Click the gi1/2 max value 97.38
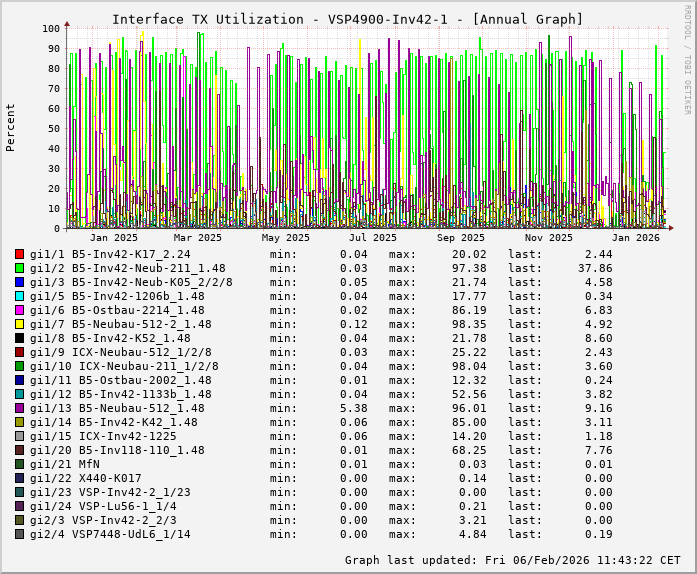697x574 pixels. [x=466, y=269]
